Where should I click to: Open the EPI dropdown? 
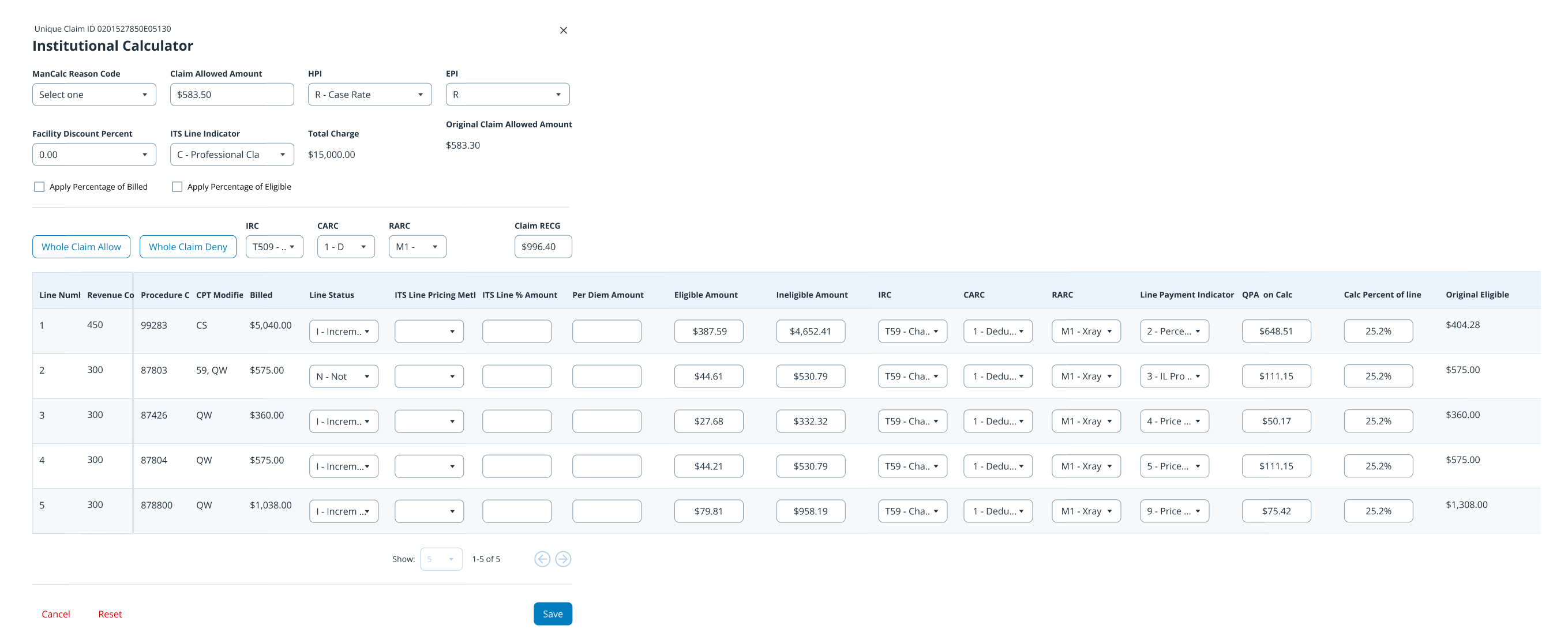[508, 94]
